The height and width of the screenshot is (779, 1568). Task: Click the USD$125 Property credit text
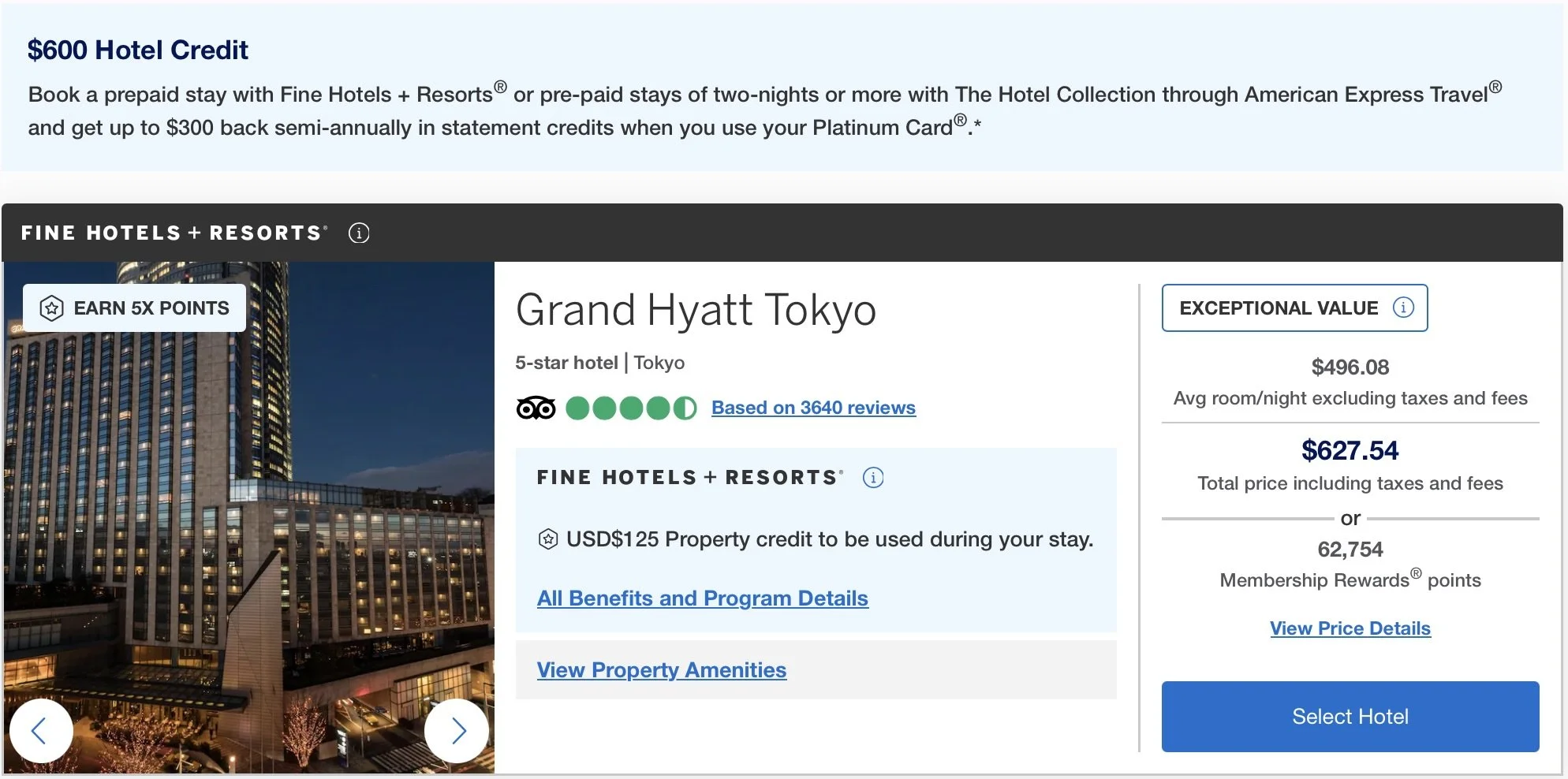pyautogui.click(x=830, y=539)
